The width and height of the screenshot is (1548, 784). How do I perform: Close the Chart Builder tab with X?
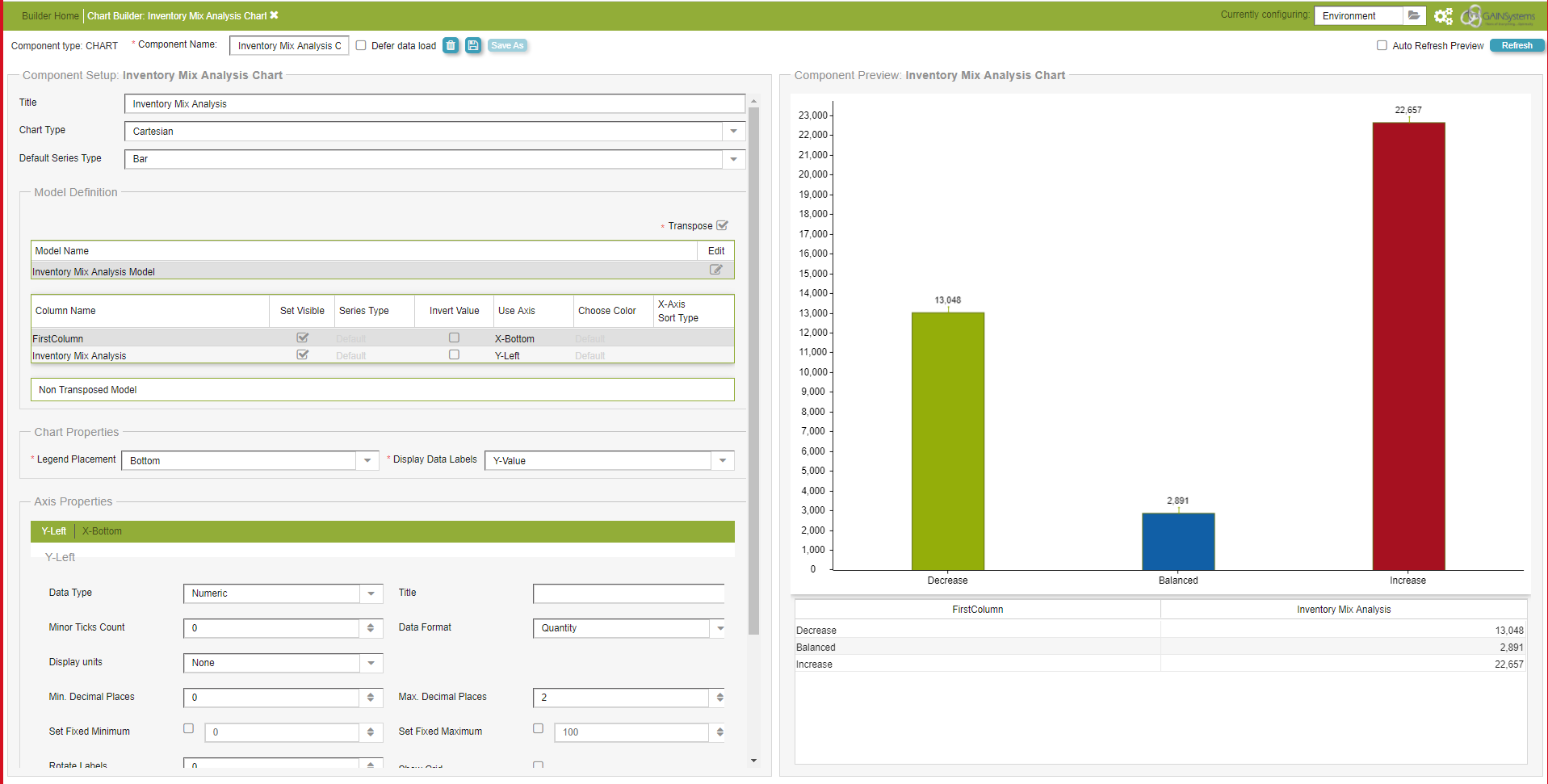275,15
